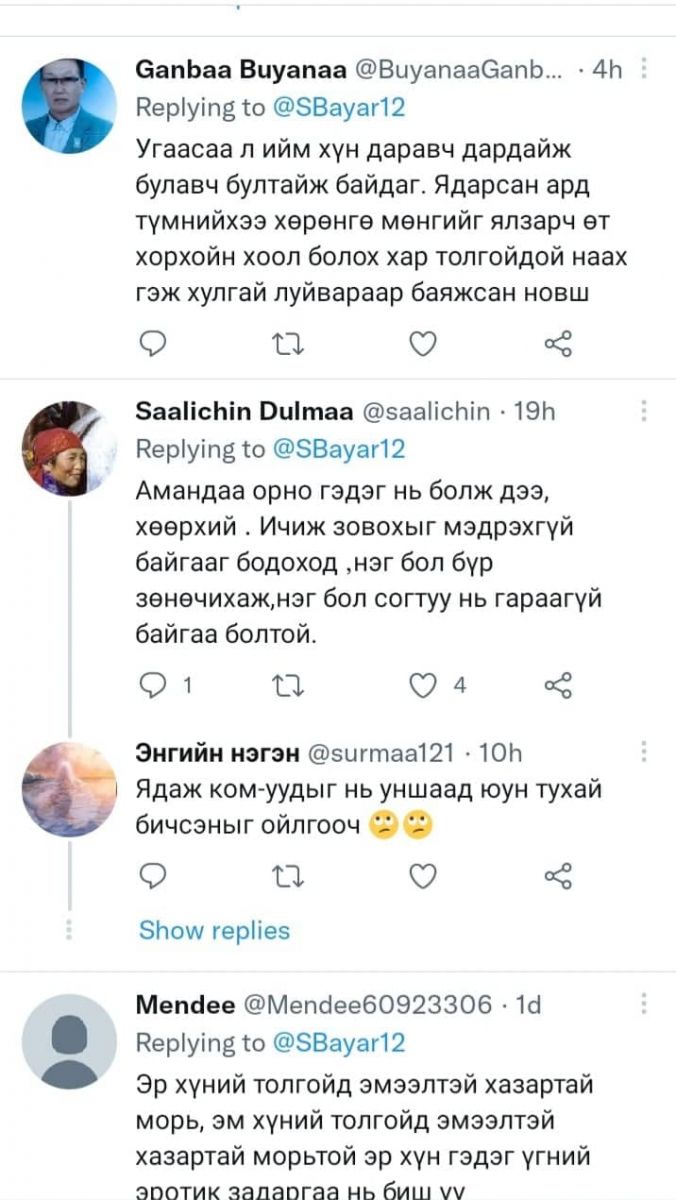Image resolution: width=676 pixels, height=1200 pixels.
Task: Like Ganbaa Buyanaa's tweet
Action: pyautogui.click(x=424, y=345)
